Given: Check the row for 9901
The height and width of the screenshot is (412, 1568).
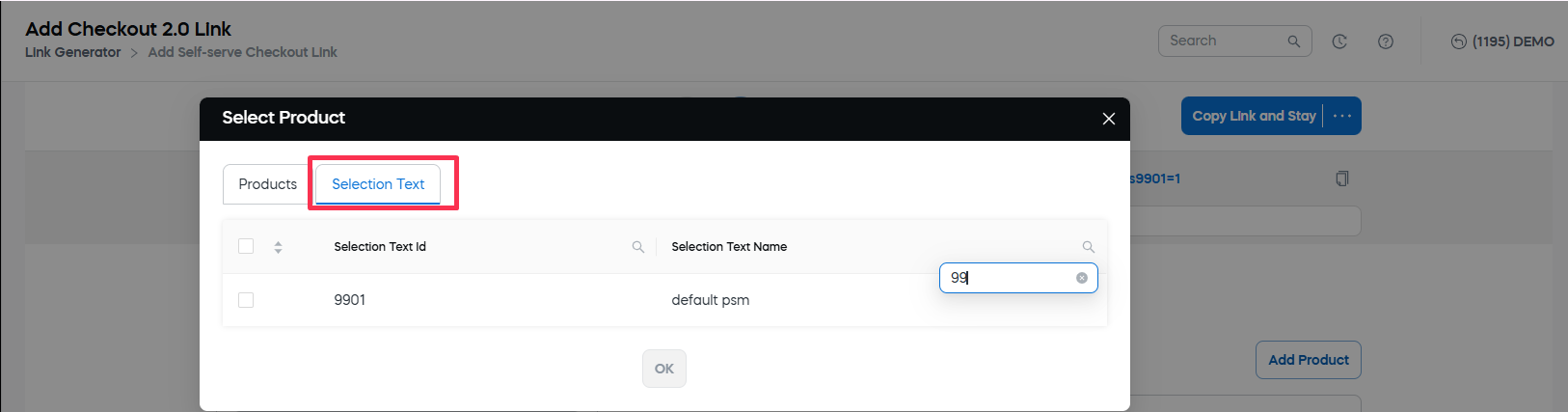Looking at the screenshot, I should 246,300.
